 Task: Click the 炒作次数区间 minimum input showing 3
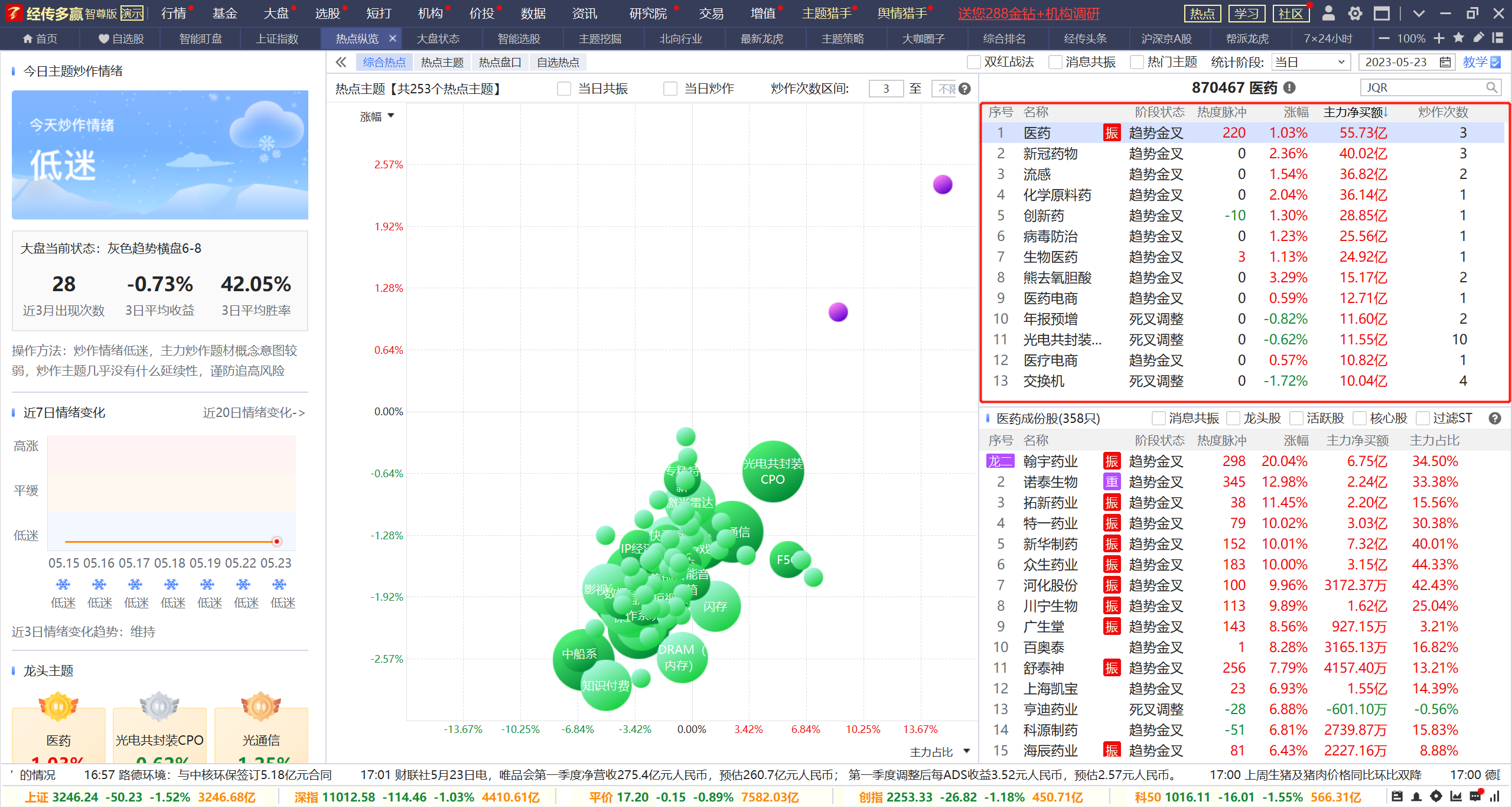tap(886, 89)
